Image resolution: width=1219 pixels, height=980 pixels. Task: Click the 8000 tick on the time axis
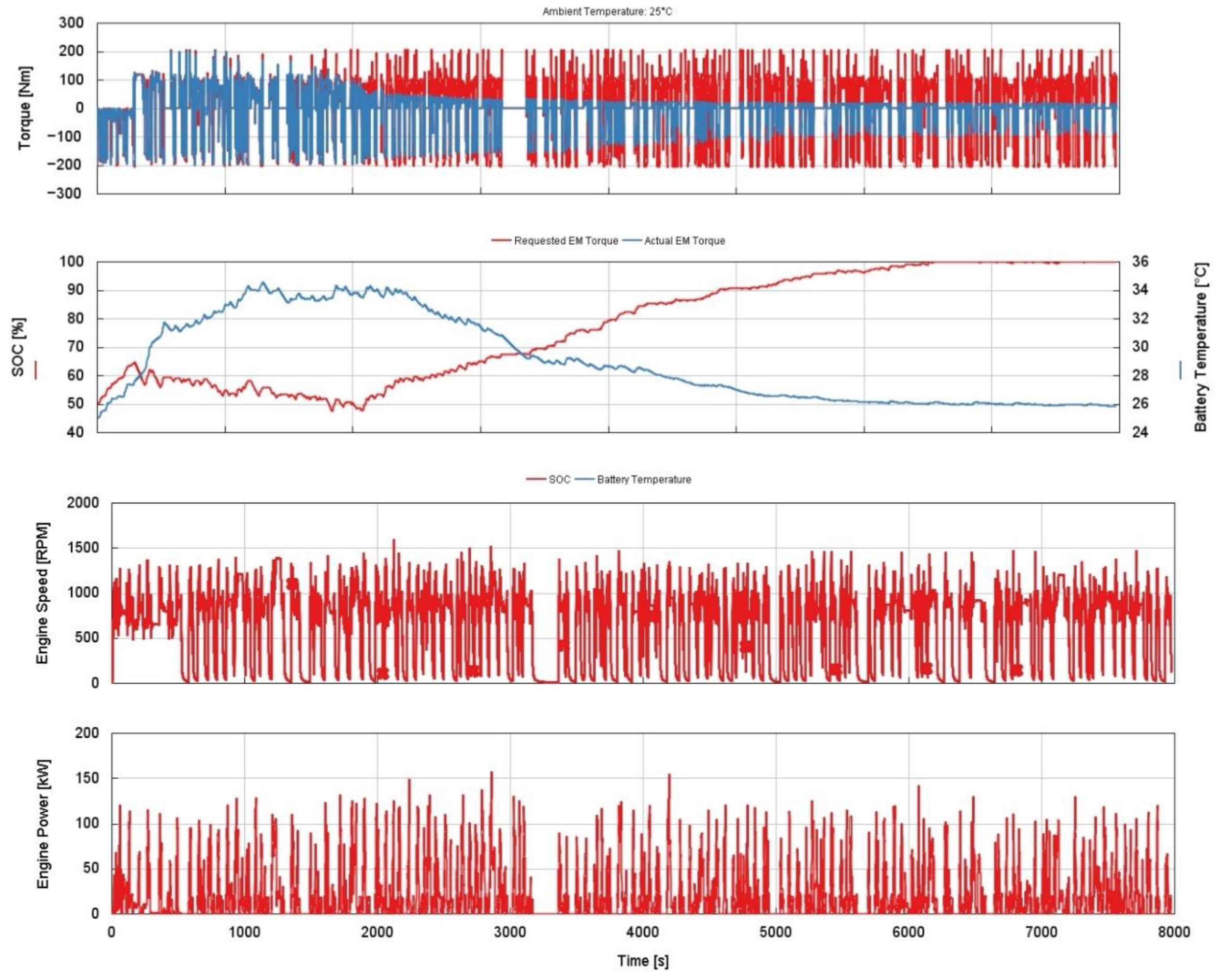coord(1174,931)
